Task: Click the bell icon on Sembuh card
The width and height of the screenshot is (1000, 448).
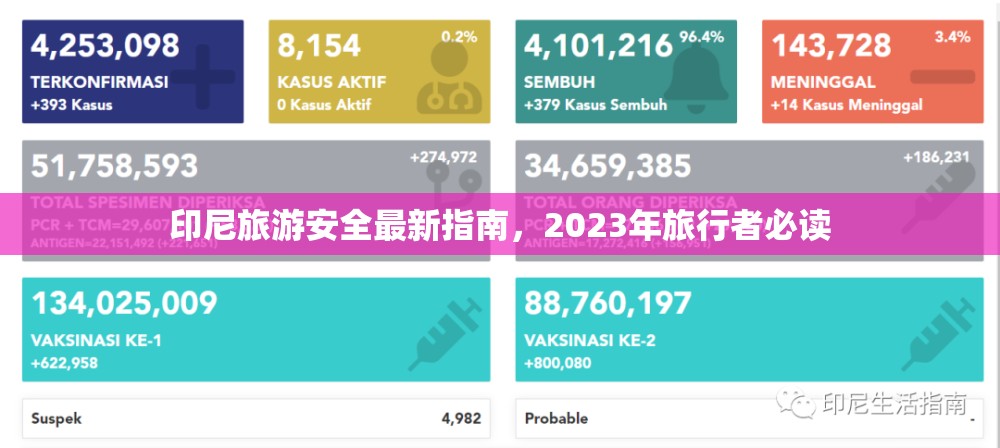Action: pos(696,74)
